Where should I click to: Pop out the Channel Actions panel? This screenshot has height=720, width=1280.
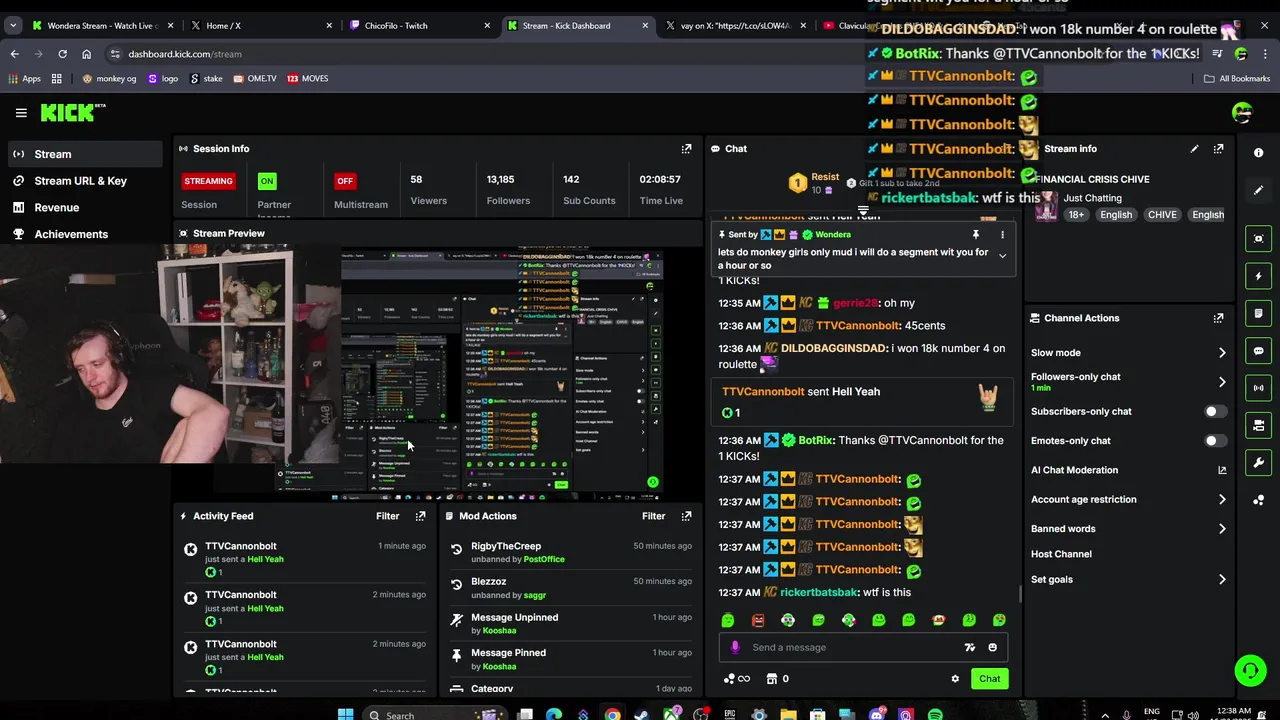pyautogui.click(x=1218, y=318)
